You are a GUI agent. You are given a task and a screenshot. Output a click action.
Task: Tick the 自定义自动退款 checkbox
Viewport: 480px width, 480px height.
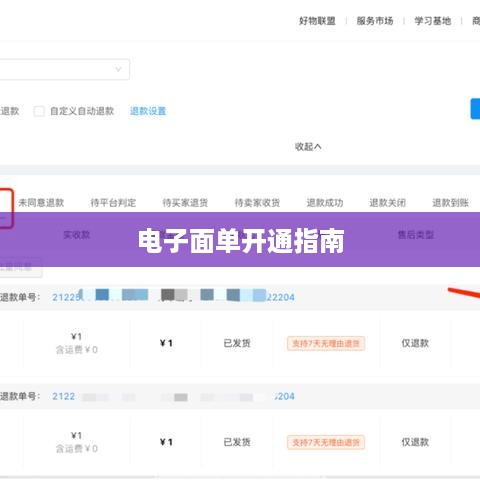click(x=39, y=111)
